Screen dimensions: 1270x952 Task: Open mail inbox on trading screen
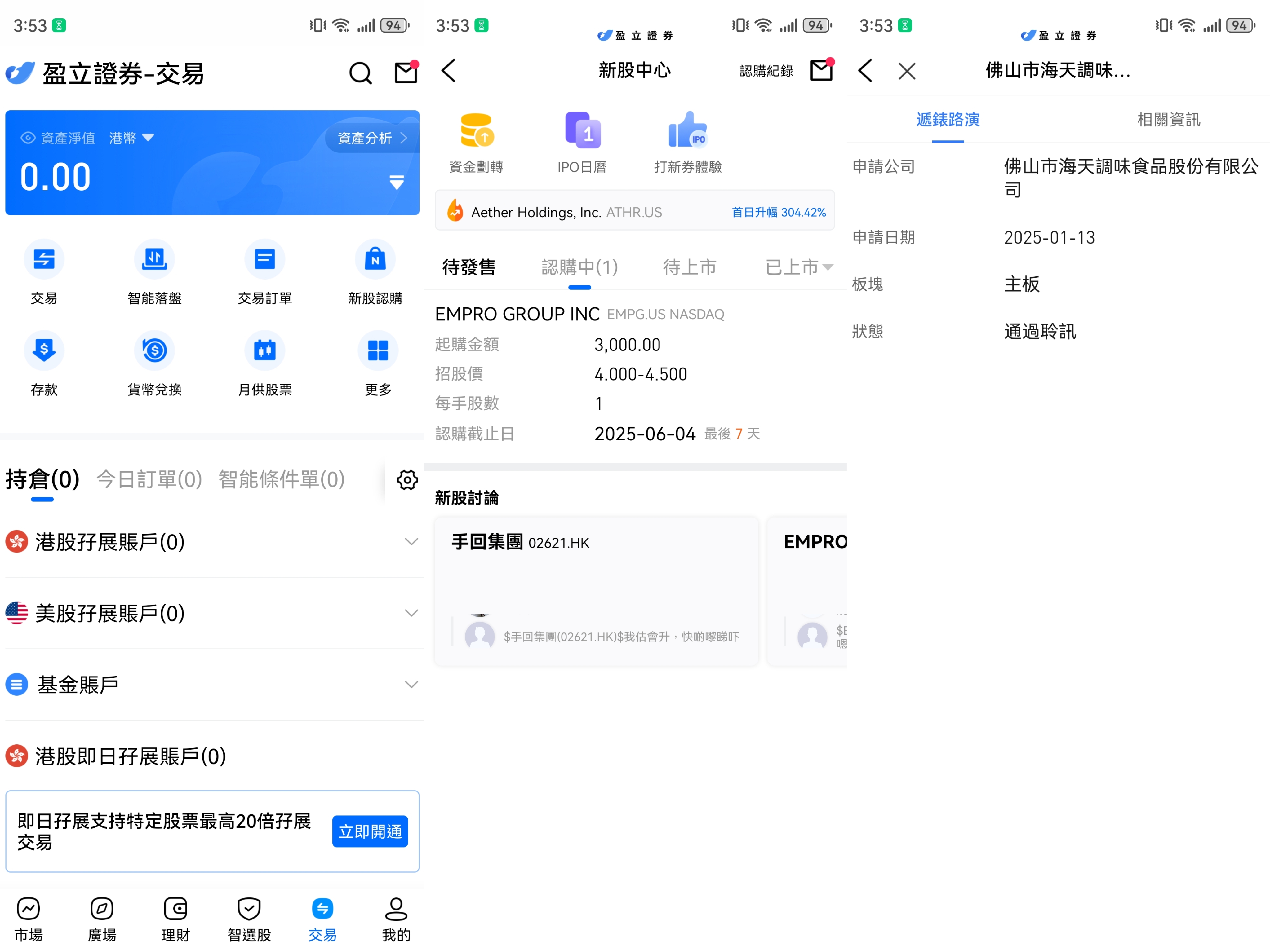click(x=406, y=72)
